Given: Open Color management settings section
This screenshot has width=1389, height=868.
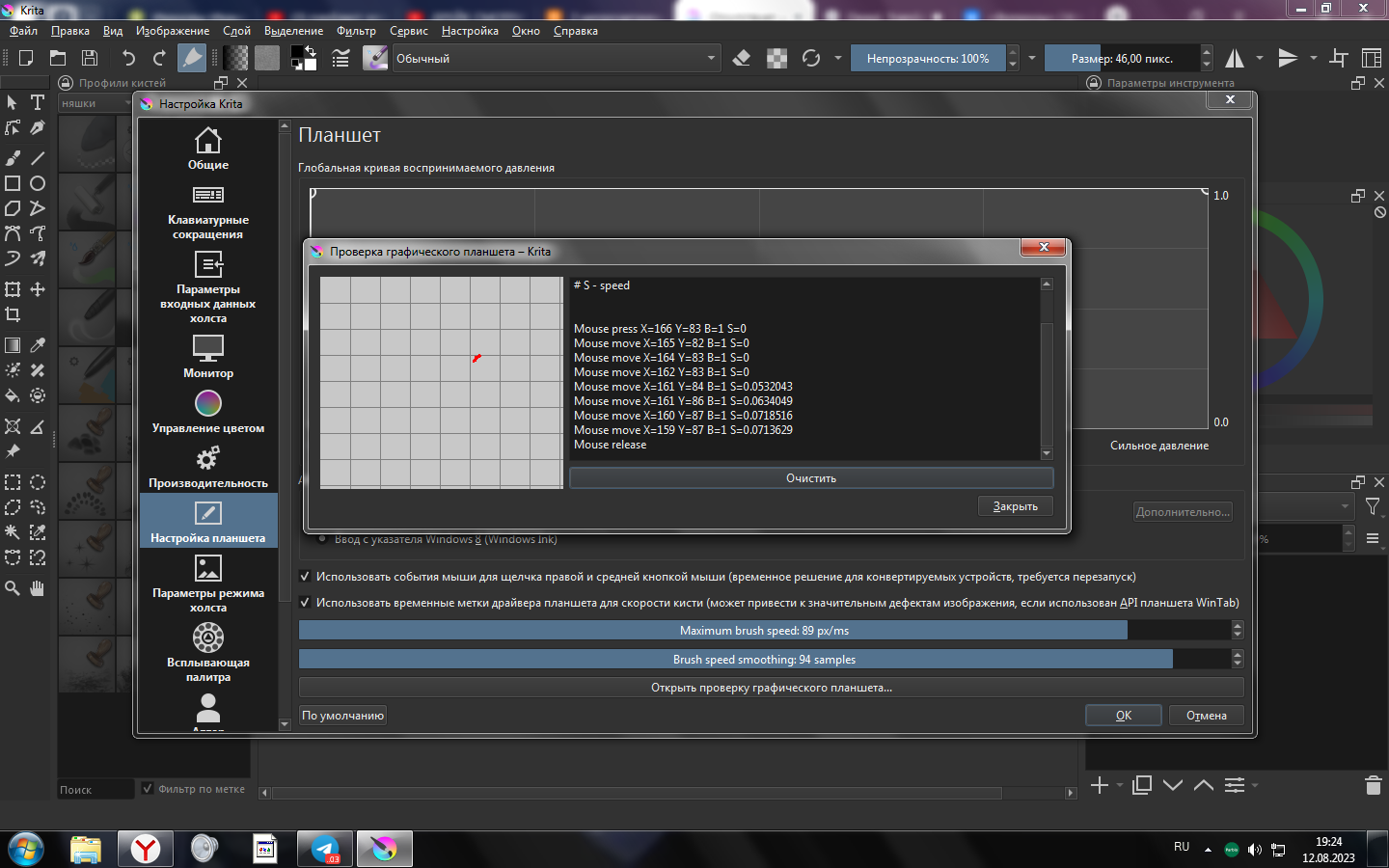Looking at the screenshot, I should point(207,403).
